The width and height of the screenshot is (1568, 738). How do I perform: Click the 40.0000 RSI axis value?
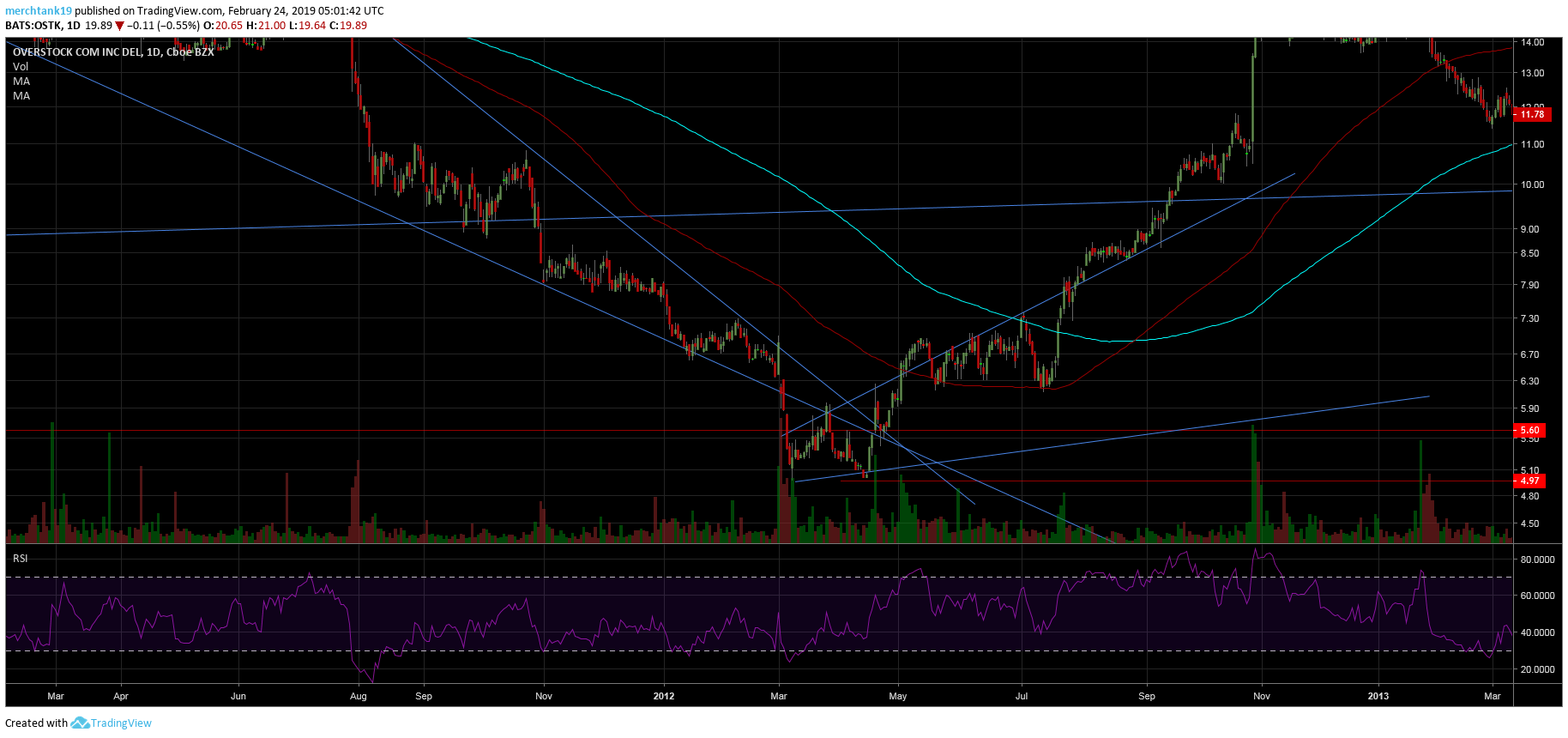point(1537,632)
